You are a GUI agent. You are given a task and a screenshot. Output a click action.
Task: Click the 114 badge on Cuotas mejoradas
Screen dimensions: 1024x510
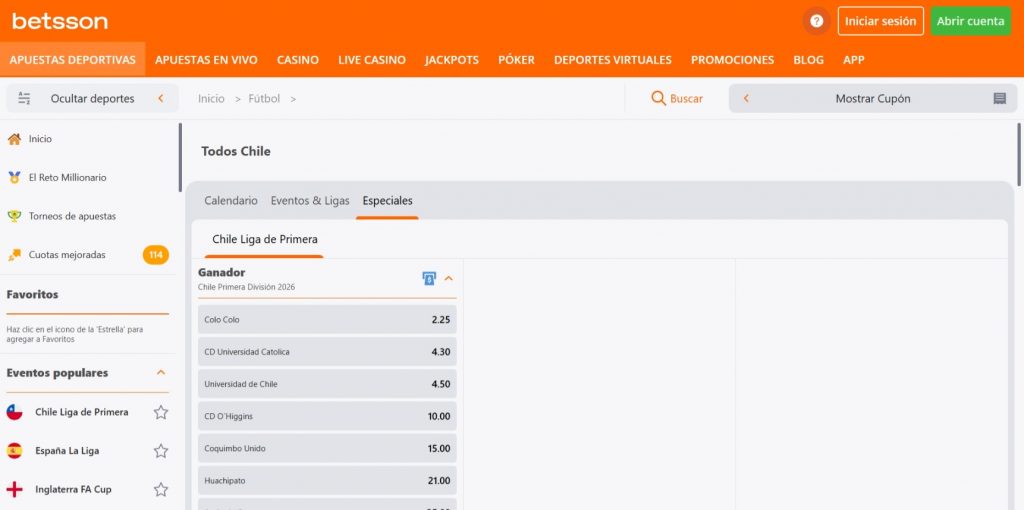coord(155,255)
